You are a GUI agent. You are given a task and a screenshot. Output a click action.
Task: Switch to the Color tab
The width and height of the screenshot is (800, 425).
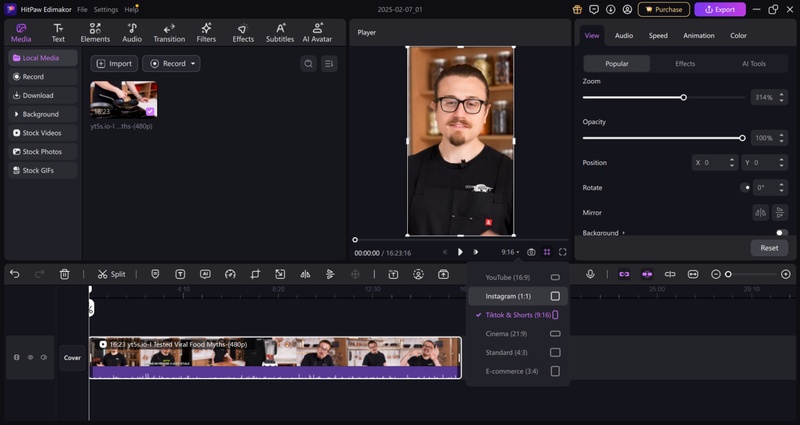[x=738, y=35]
